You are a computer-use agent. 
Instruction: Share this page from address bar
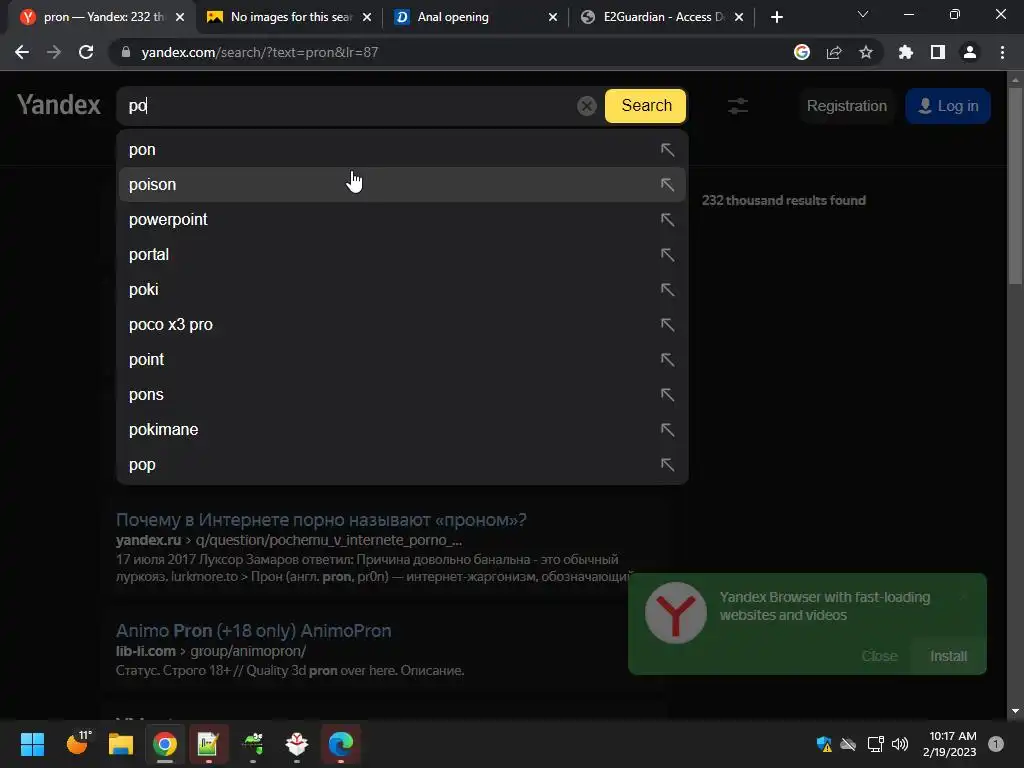[834, 52]
